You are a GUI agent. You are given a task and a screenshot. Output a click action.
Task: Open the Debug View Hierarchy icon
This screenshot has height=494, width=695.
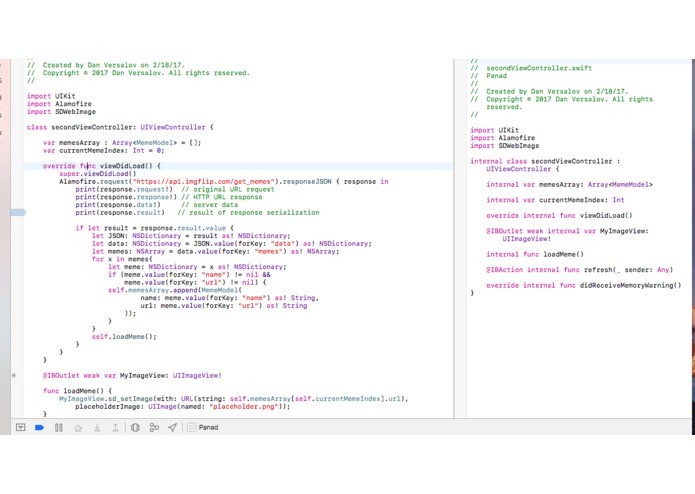click(135, 428)
